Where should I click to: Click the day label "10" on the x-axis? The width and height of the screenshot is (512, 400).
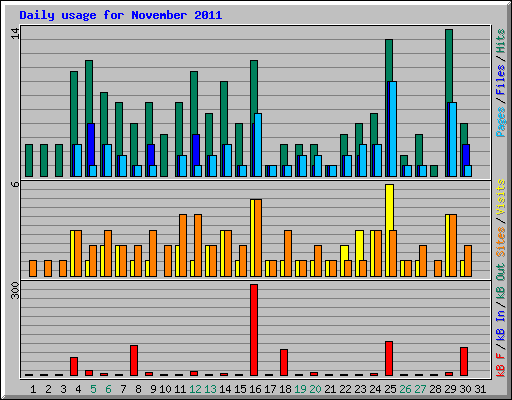(x=165, y=389)
